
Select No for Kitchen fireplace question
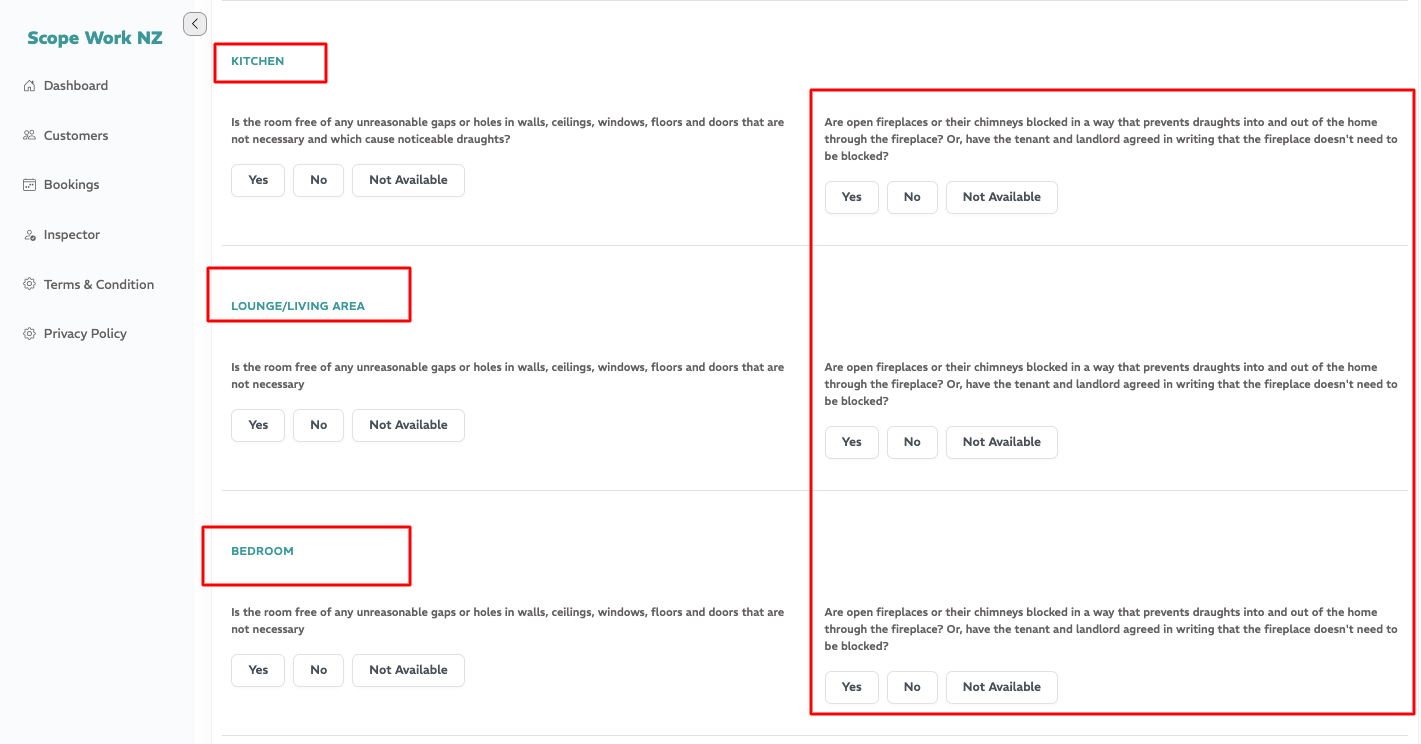[912, 197]
